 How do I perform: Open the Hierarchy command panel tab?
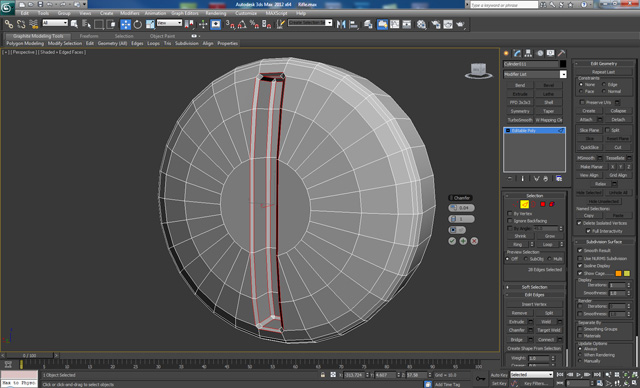click(529, 53)
